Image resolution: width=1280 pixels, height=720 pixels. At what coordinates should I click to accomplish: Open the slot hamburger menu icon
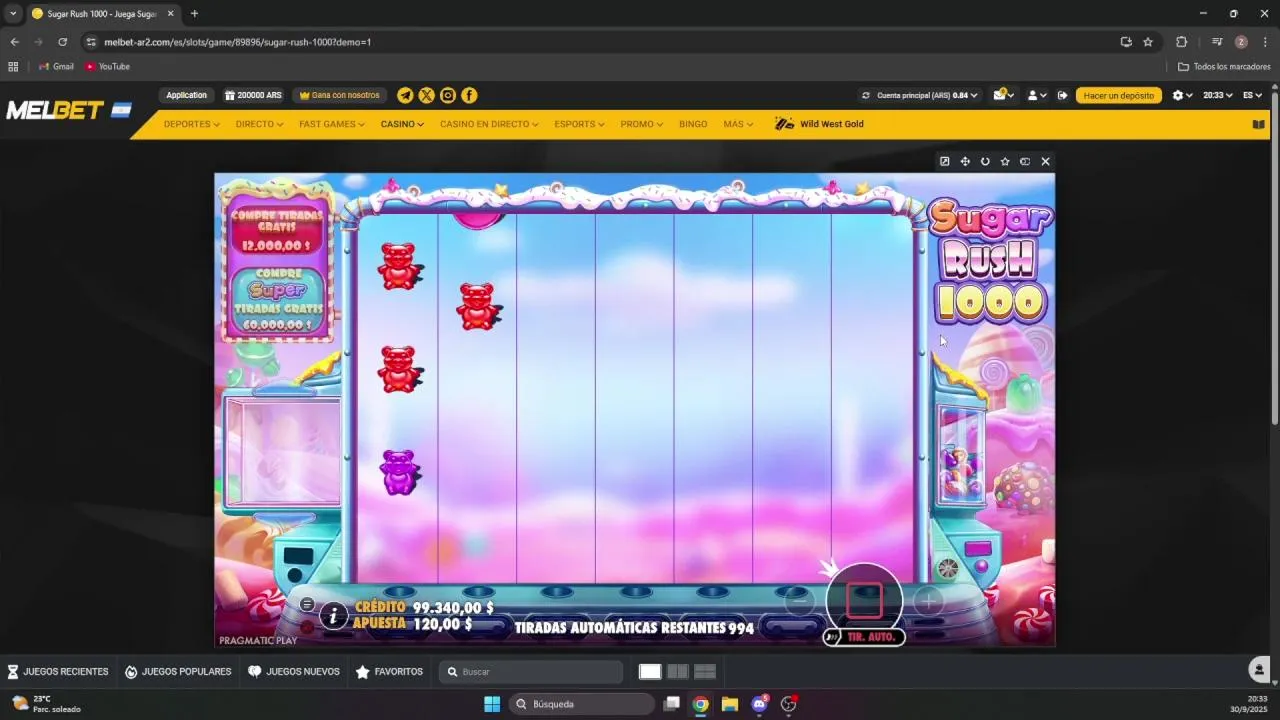(x=307, y=604)
